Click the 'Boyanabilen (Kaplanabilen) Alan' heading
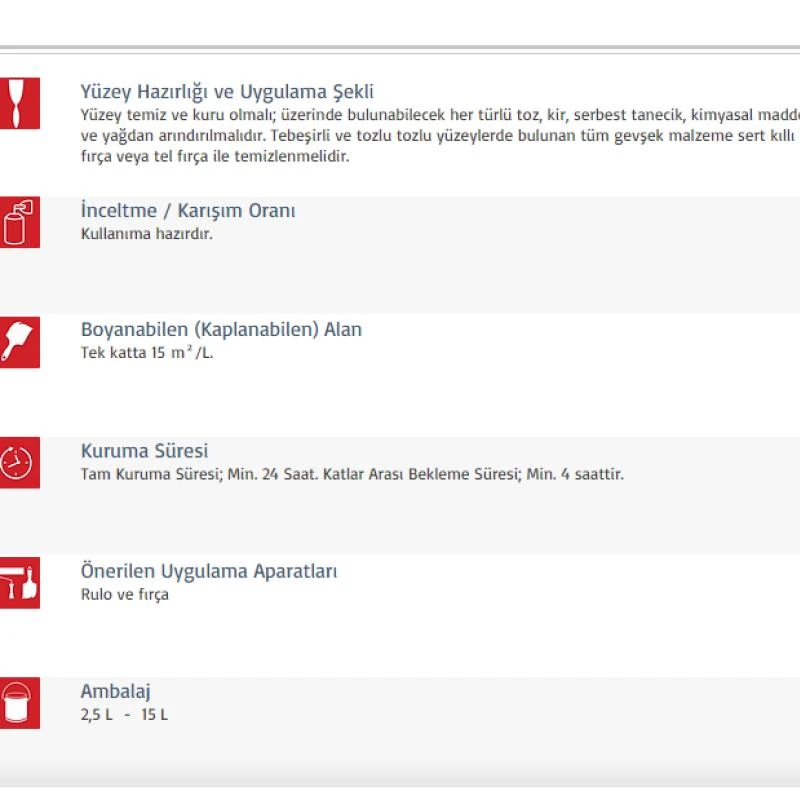This screenshot has width=800, height=800. click(x=221, y=330)
